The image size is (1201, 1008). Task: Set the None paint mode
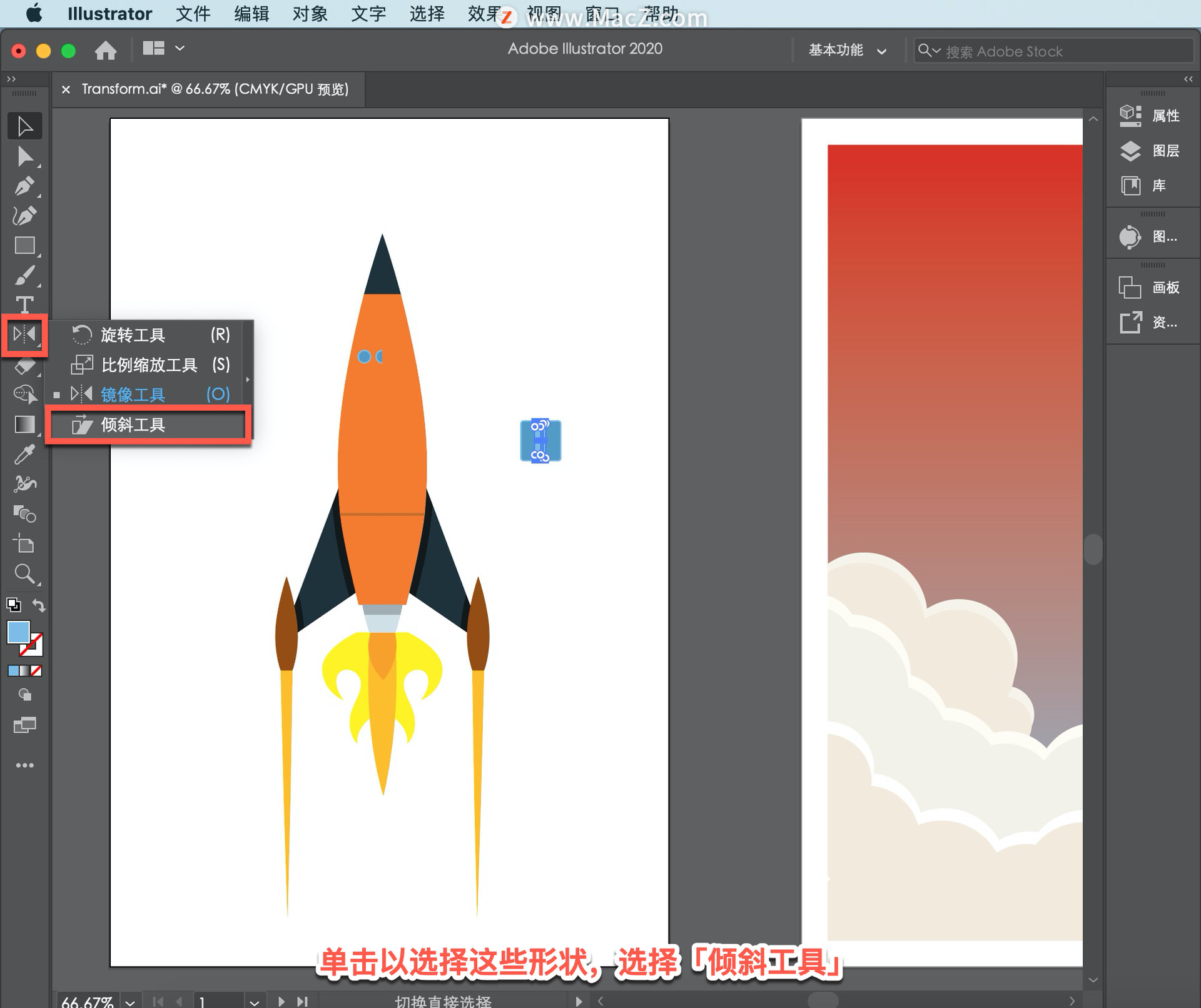point(37,671)
